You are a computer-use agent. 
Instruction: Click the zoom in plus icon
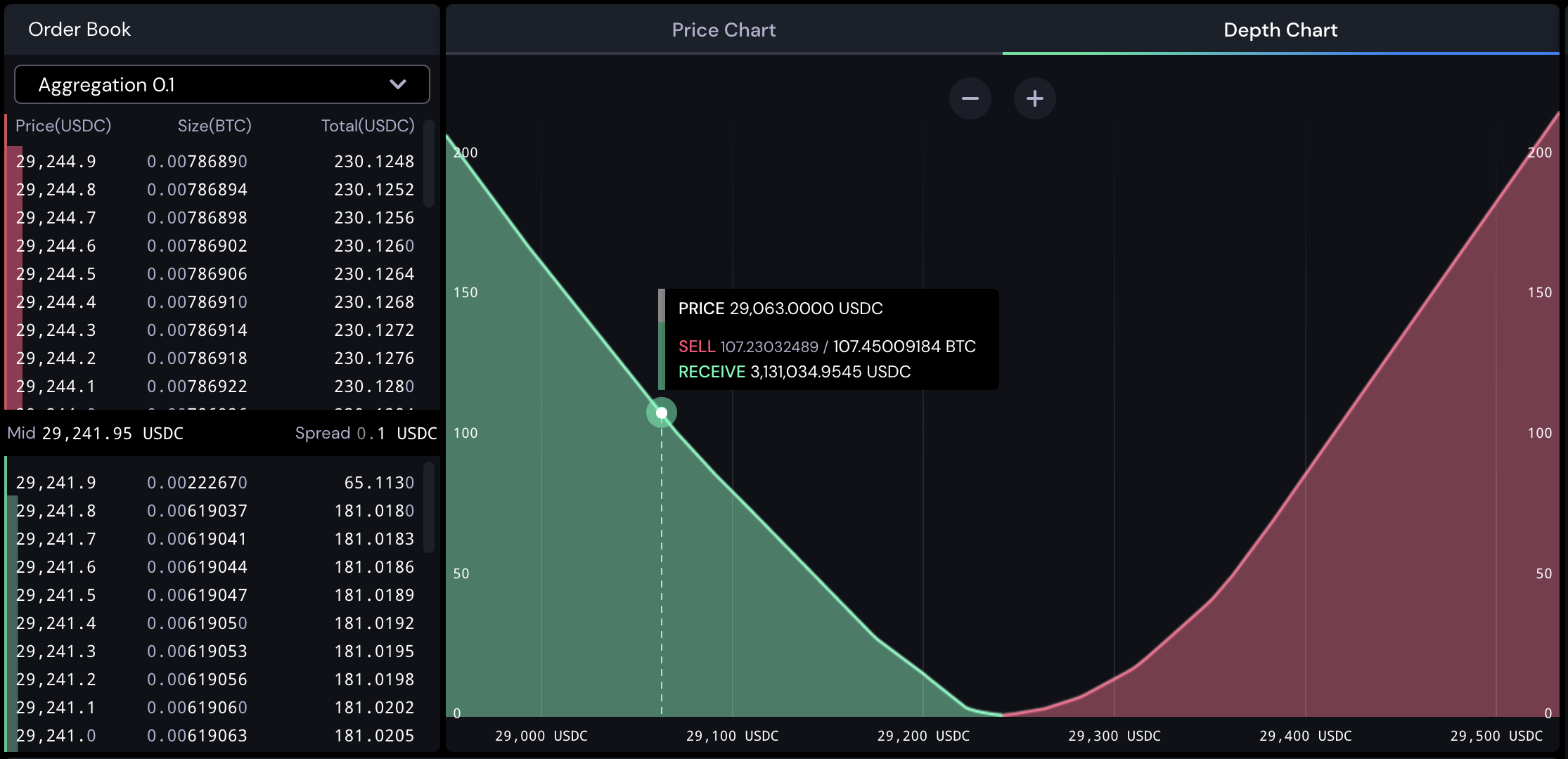(x=1035, y=97)
